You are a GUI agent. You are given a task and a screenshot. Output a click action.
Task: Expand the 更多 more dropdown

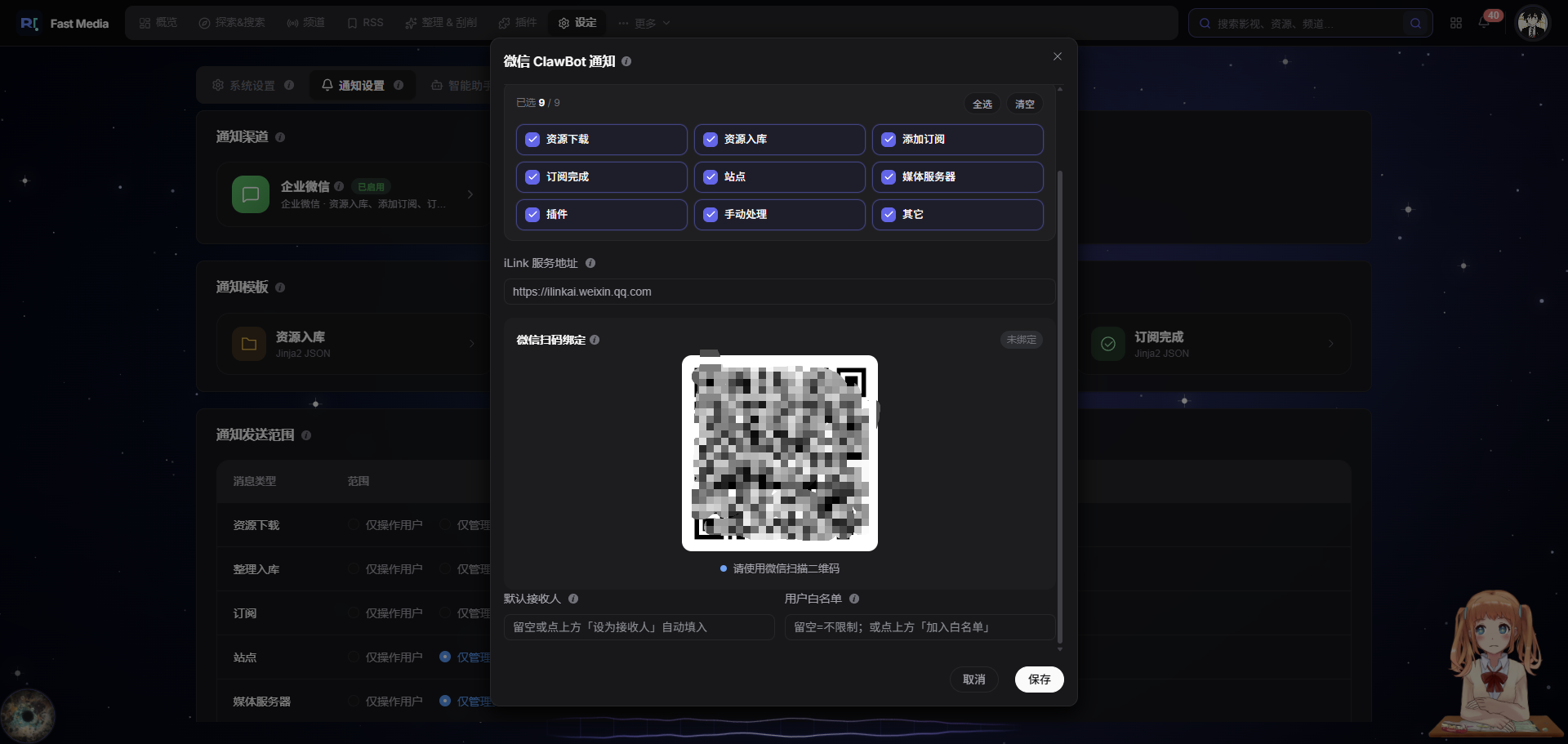pyautogui.click(x=644, y=23)
